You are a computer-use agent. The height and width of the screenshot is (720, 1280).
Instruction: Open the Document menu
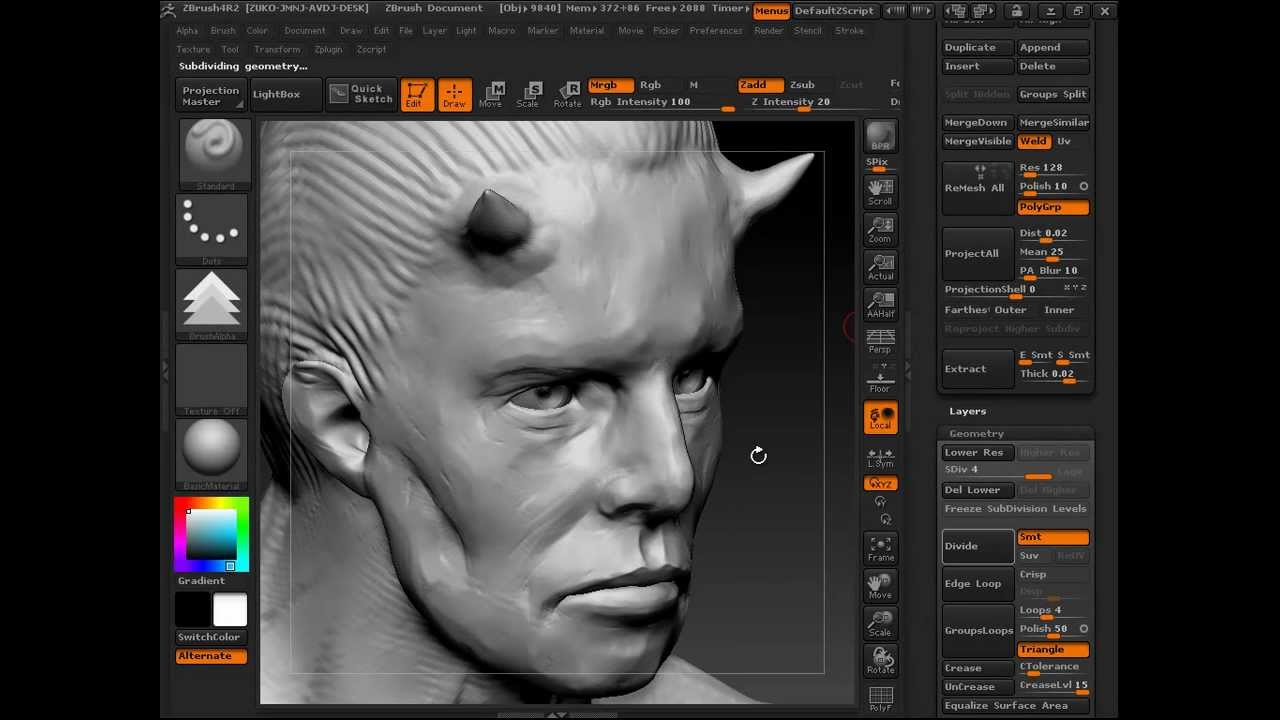click(304, 31)
